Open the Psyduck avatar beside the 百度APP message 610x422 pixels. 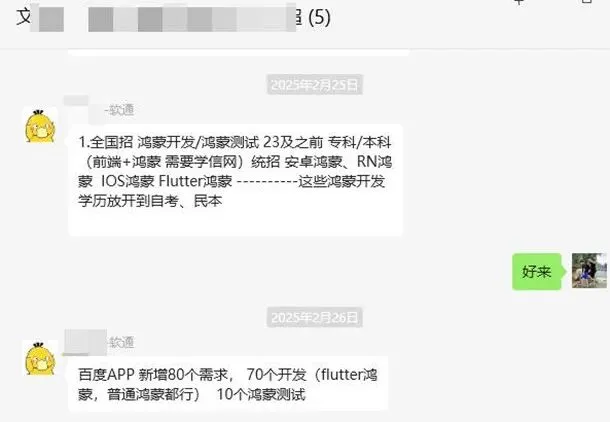pyautogui.click(x=40, y=358)
